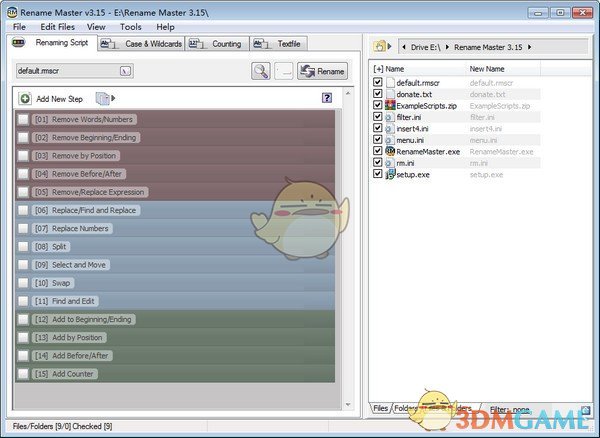Click the Rename button

coord(323,71)
